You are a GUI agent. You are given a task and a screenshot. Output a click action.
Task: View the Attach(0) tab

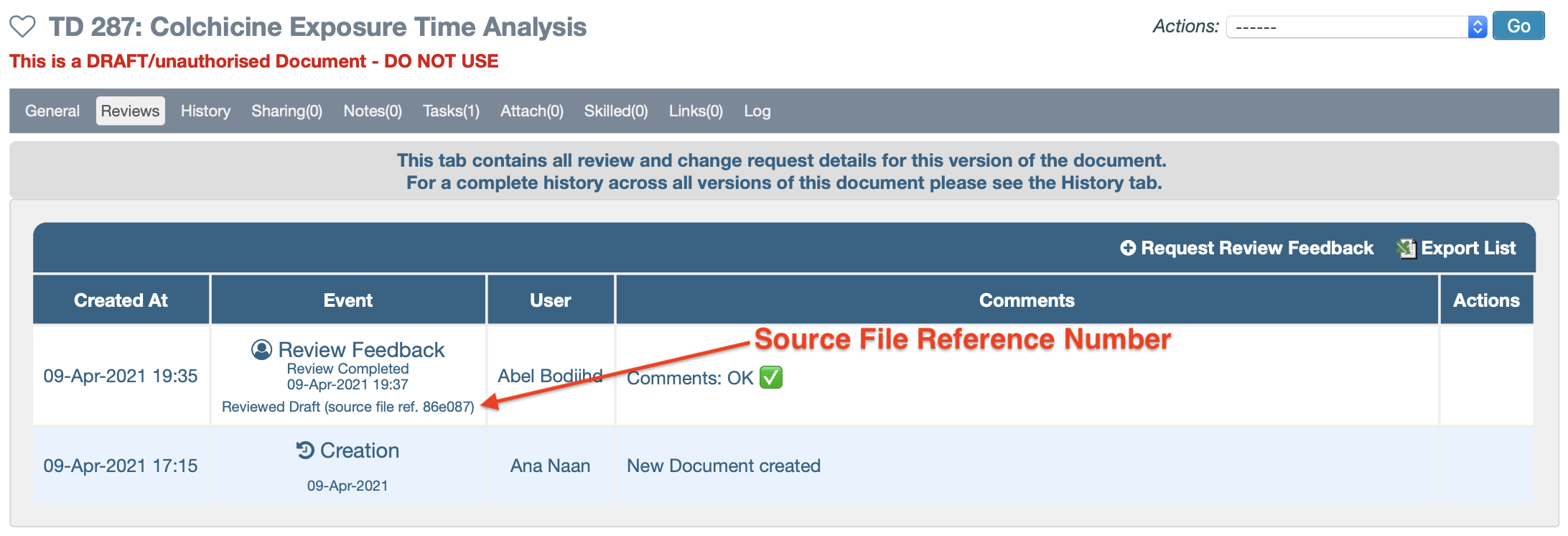531,111
